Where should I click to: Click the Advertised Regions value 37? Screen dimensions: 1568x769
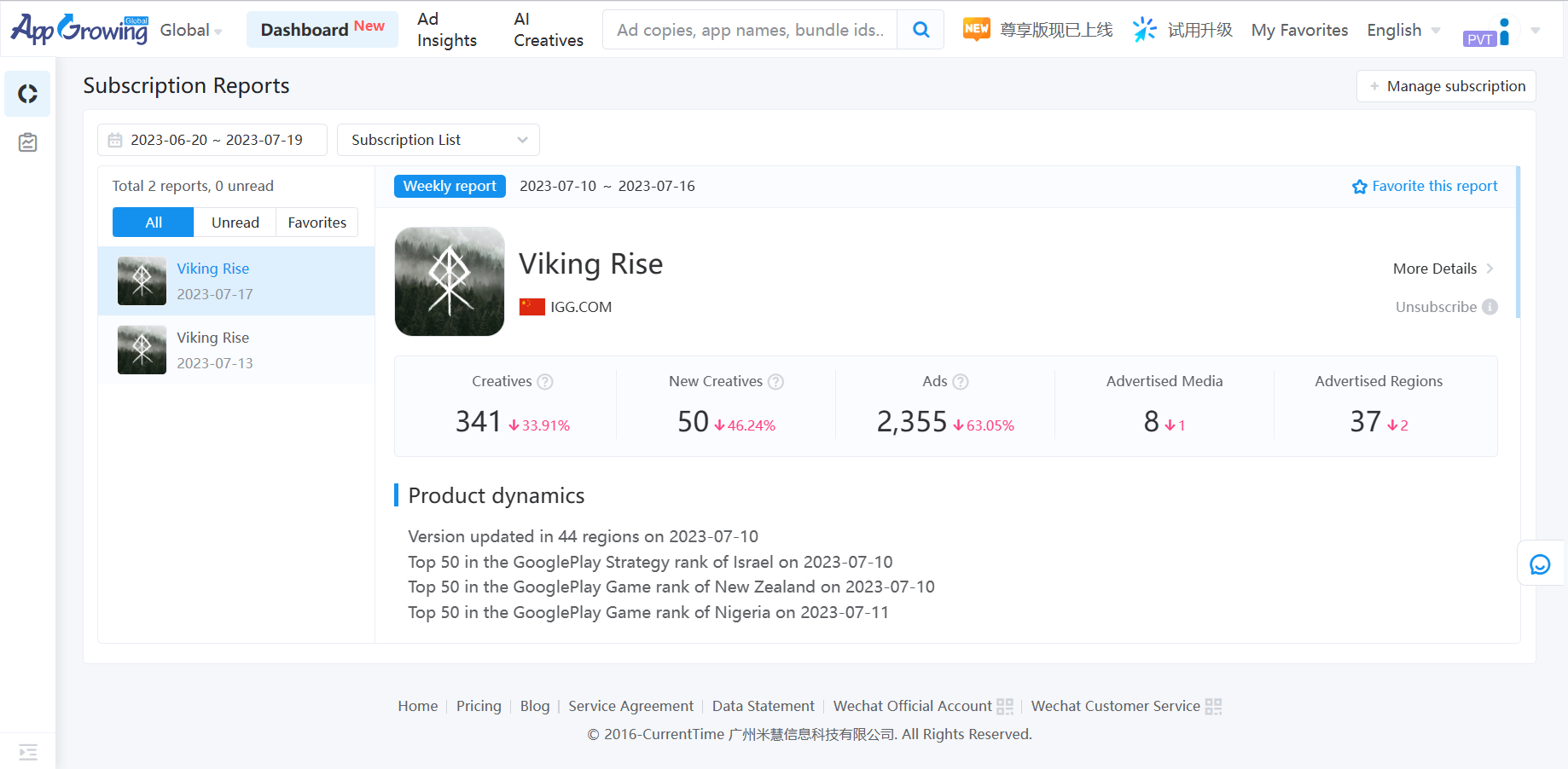(1365, 422)
